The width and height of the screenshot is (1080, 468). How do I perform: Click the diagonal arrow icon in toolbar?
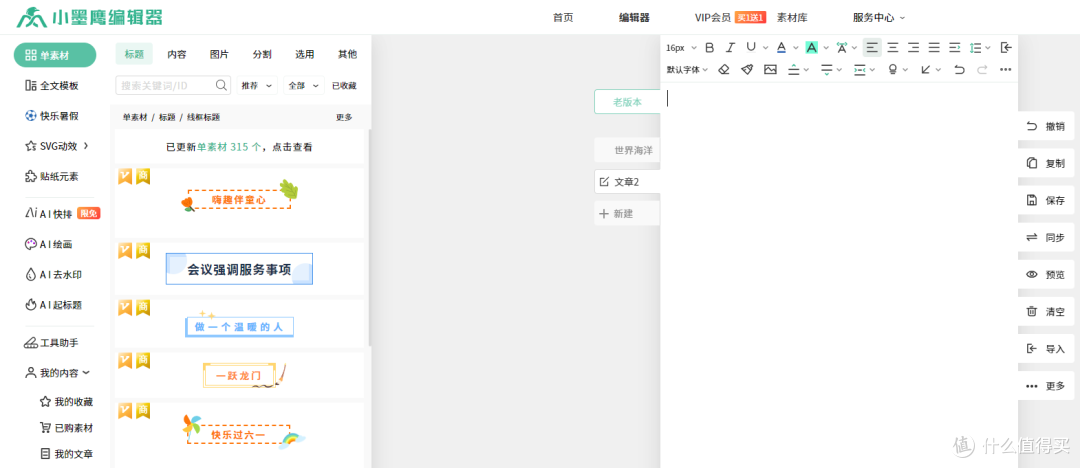[926, 70]
